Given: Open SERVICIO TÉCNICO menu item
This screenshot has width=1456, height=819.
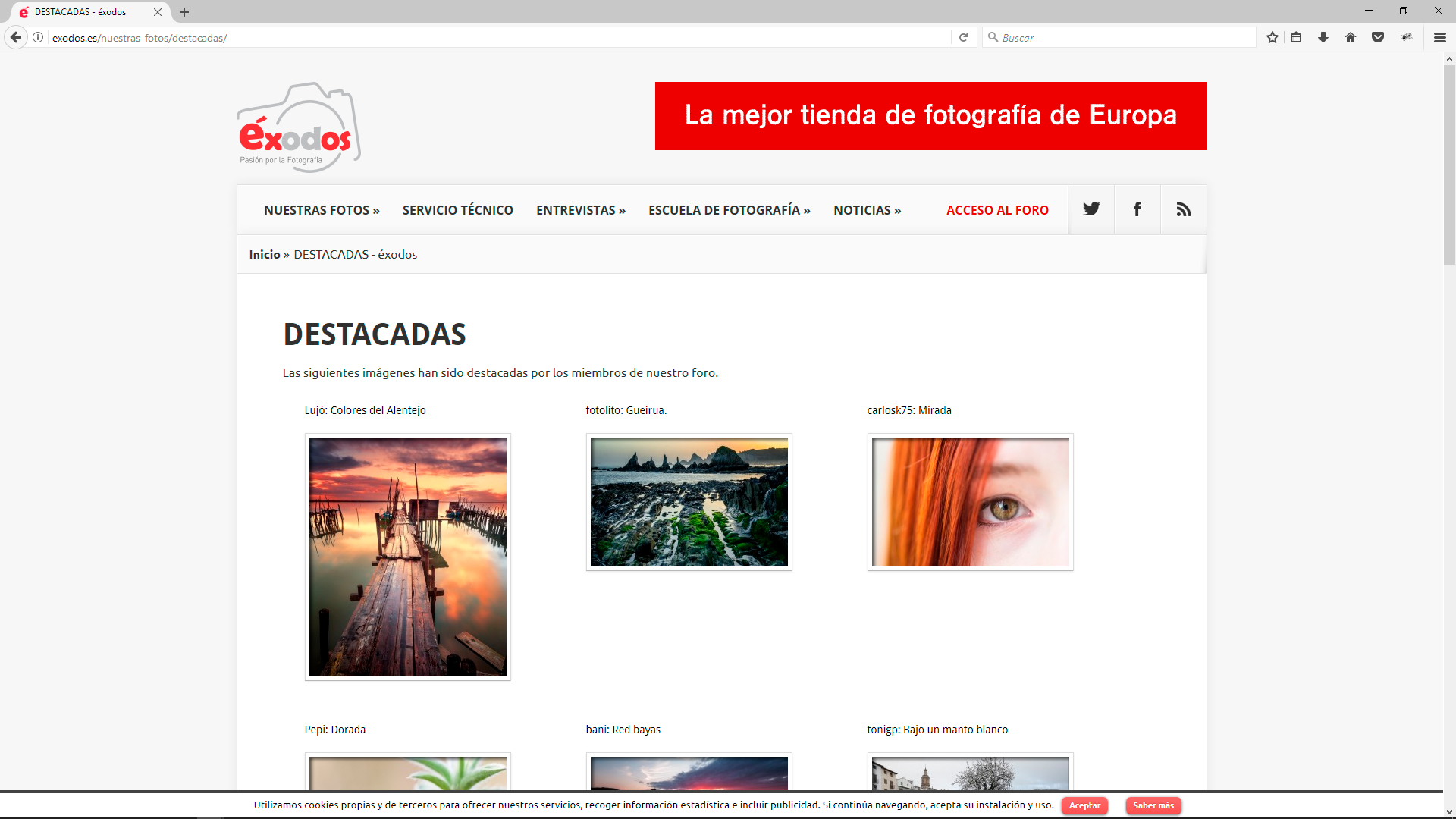Looking at the screenshot, I should click(458, 210).
